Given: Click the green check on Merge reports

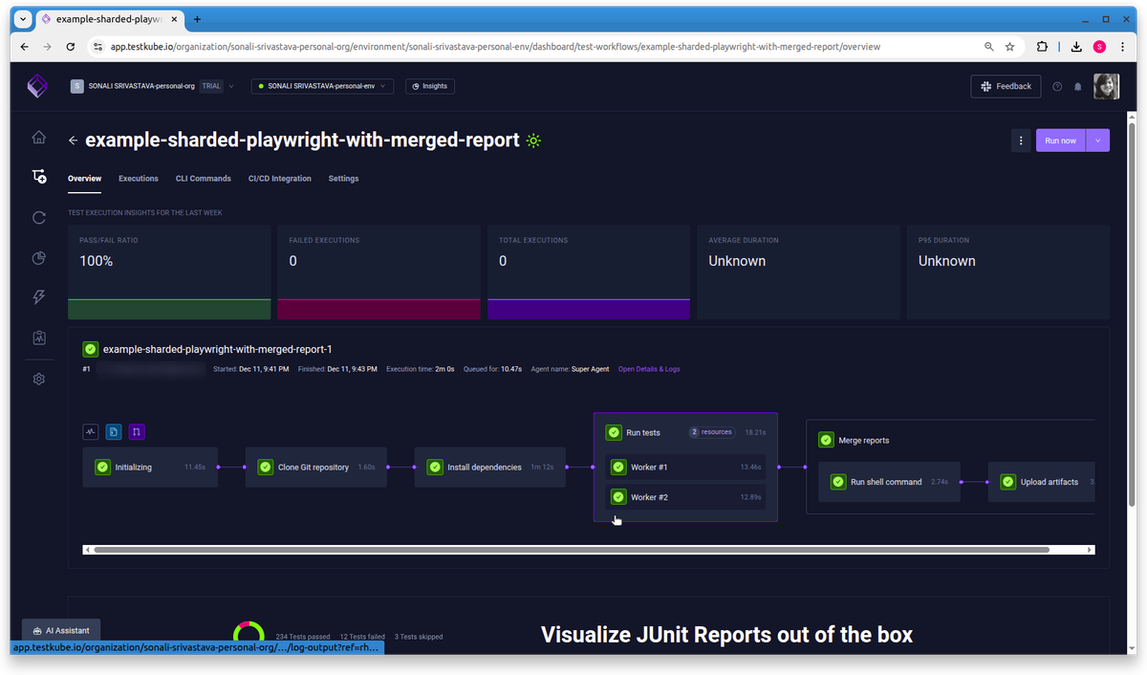Looking at the screenshot, I should [826, 440].
